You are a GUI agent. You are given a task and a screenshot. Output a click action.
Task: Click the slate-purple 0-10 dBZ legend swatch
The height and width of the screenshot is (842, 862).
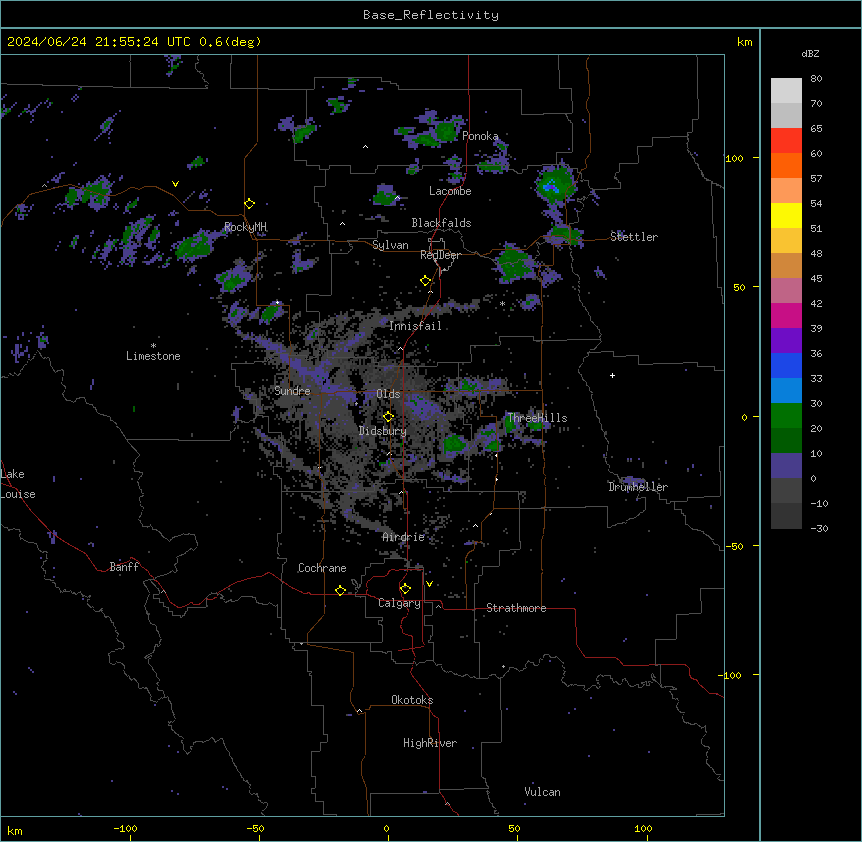pyautogui.click(x=786, y=466)
